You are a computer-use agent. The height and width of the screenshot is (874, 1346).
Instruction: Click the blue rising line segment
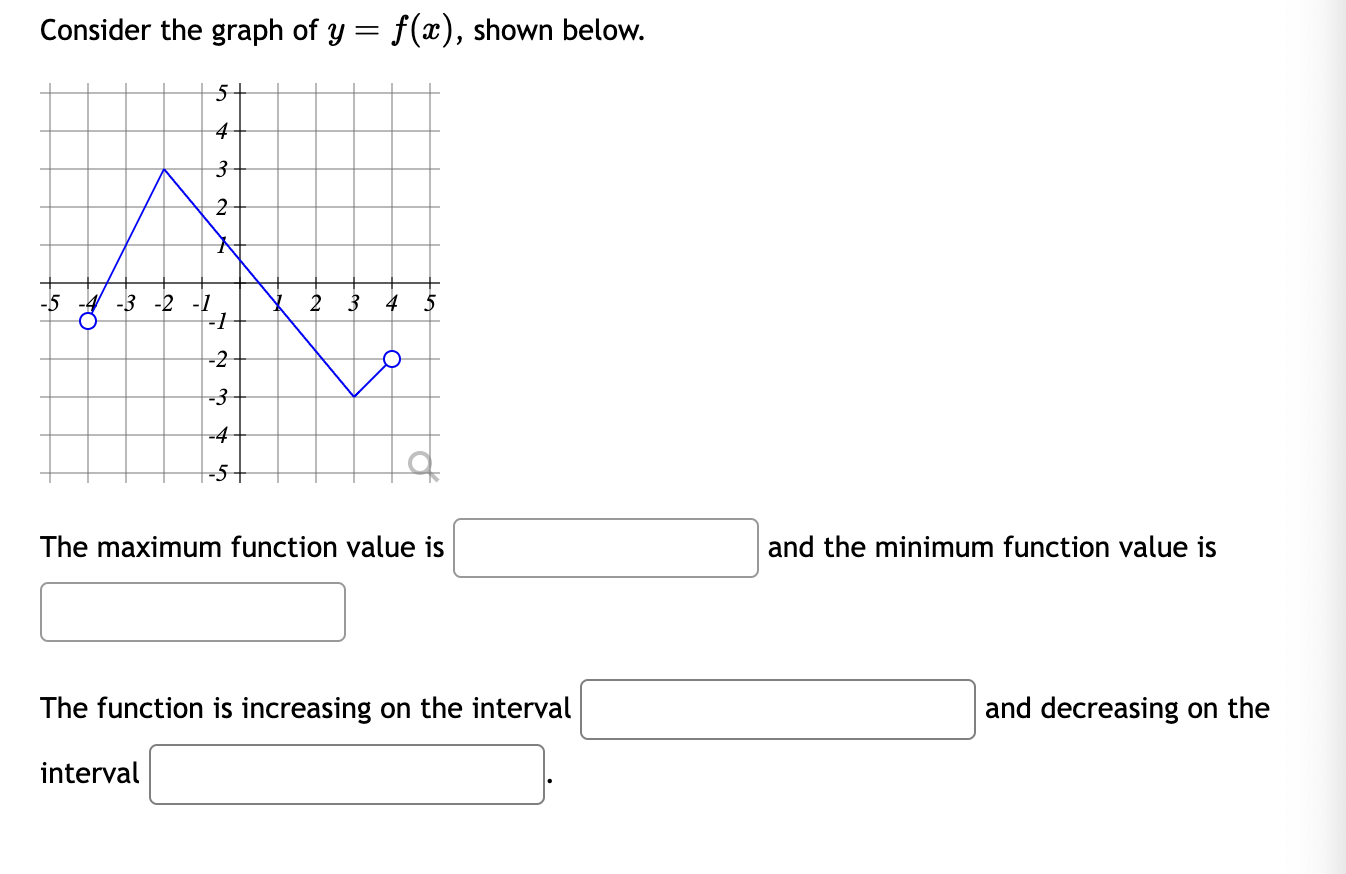click(x=125, y=245)
